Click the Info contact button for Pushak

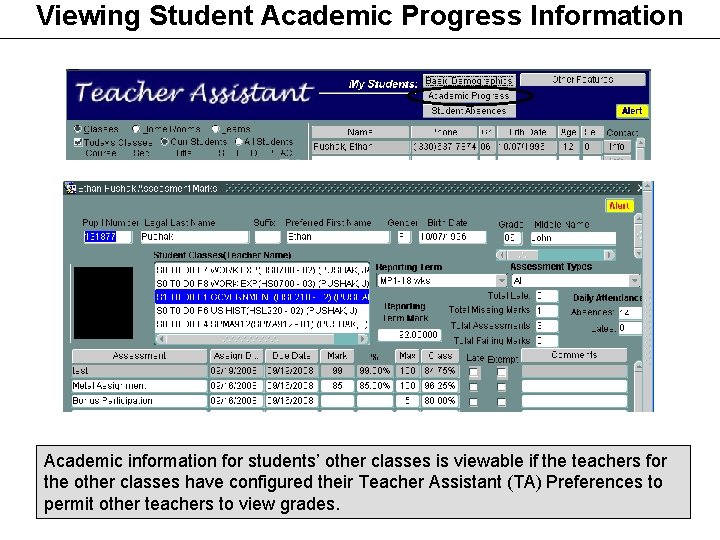pyautogui.click(x=617, y=147)
